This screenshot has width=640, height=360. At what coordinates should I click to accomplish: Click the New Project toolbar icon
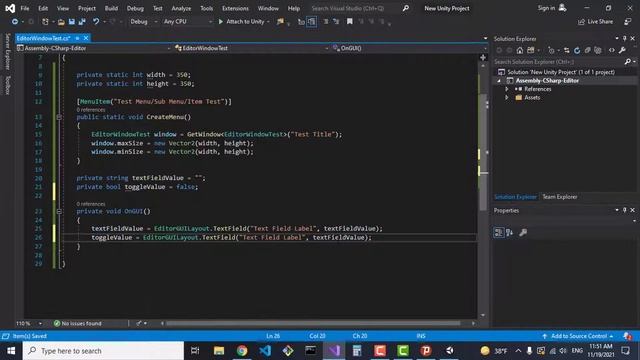[45, 22]
